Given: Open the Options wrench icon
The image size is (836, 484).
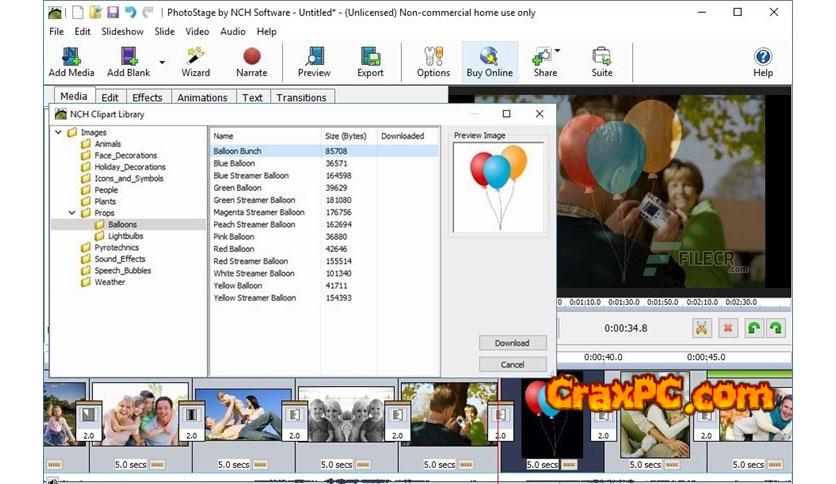Looking at the screenshot, I should point(433,58).
